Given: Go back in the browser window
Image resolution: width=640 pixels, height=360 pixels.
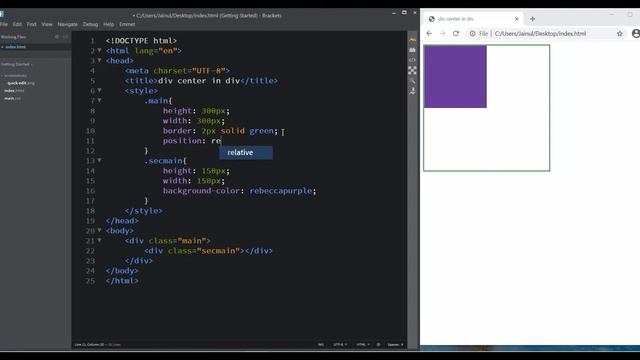Looking at the screenshot, I should [x=429, y=33].
